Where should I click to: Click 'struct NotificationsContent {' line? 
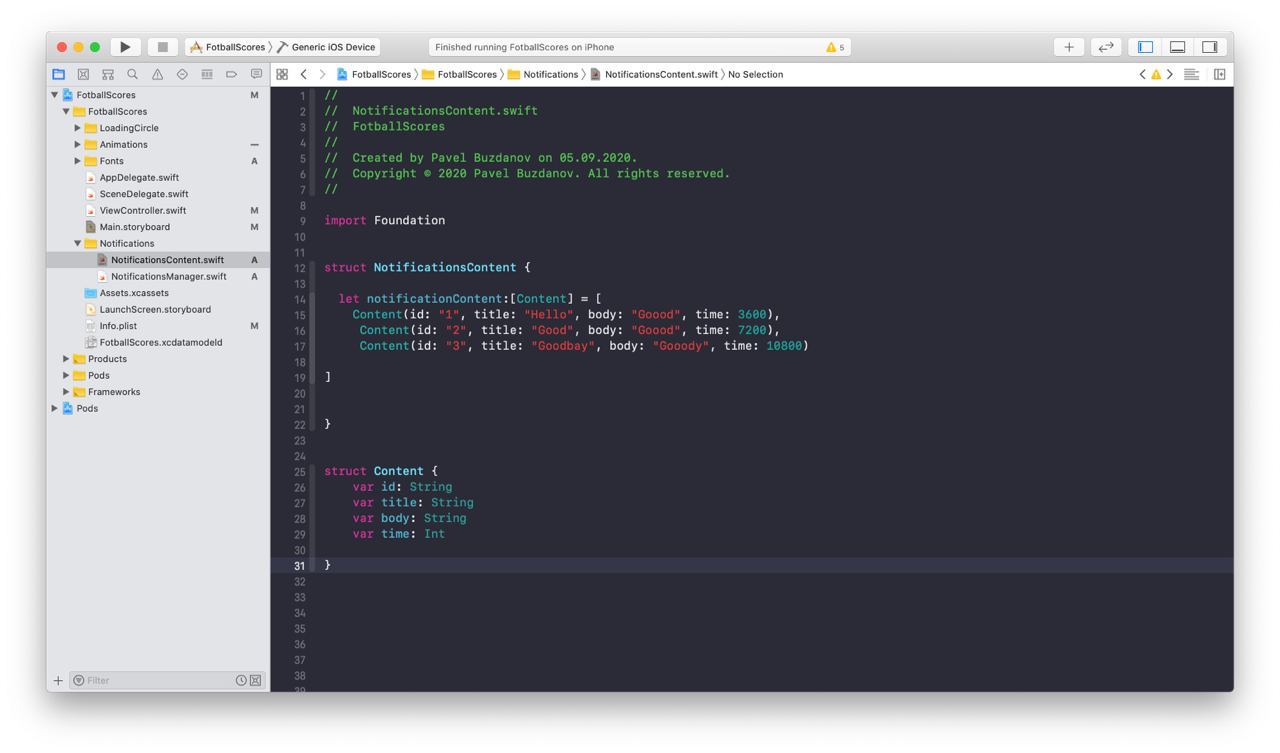[x=428, y=267]
